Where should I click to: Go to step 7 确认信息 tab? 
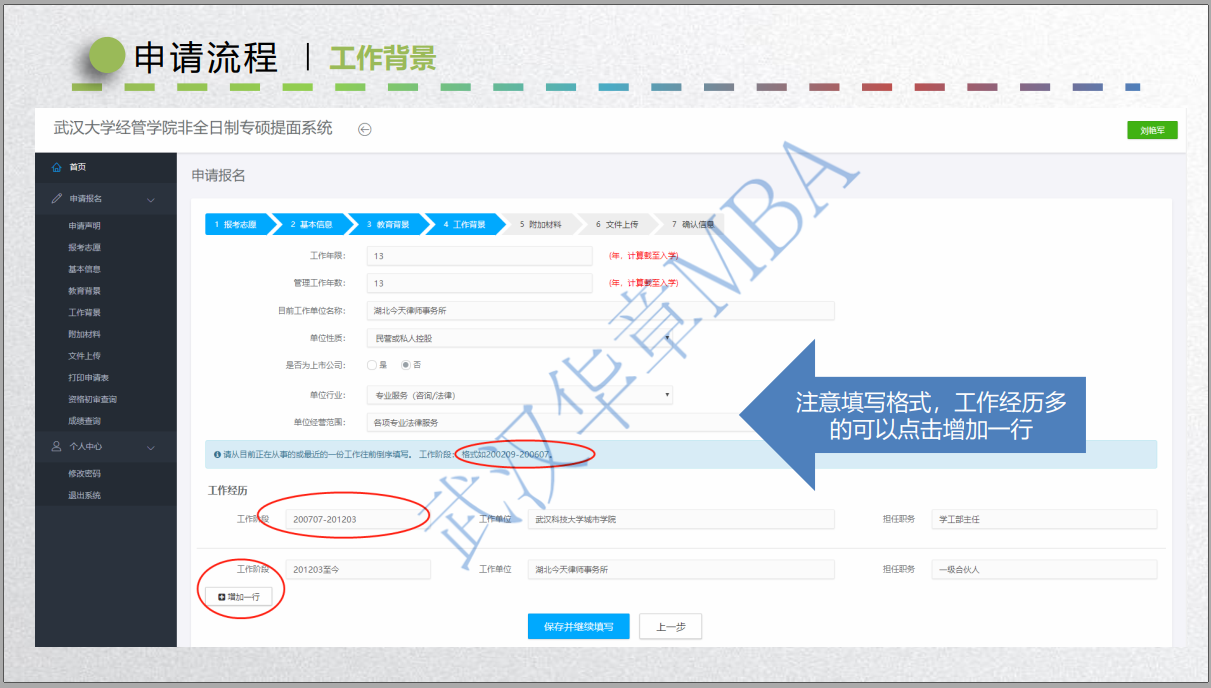[693, 225]
